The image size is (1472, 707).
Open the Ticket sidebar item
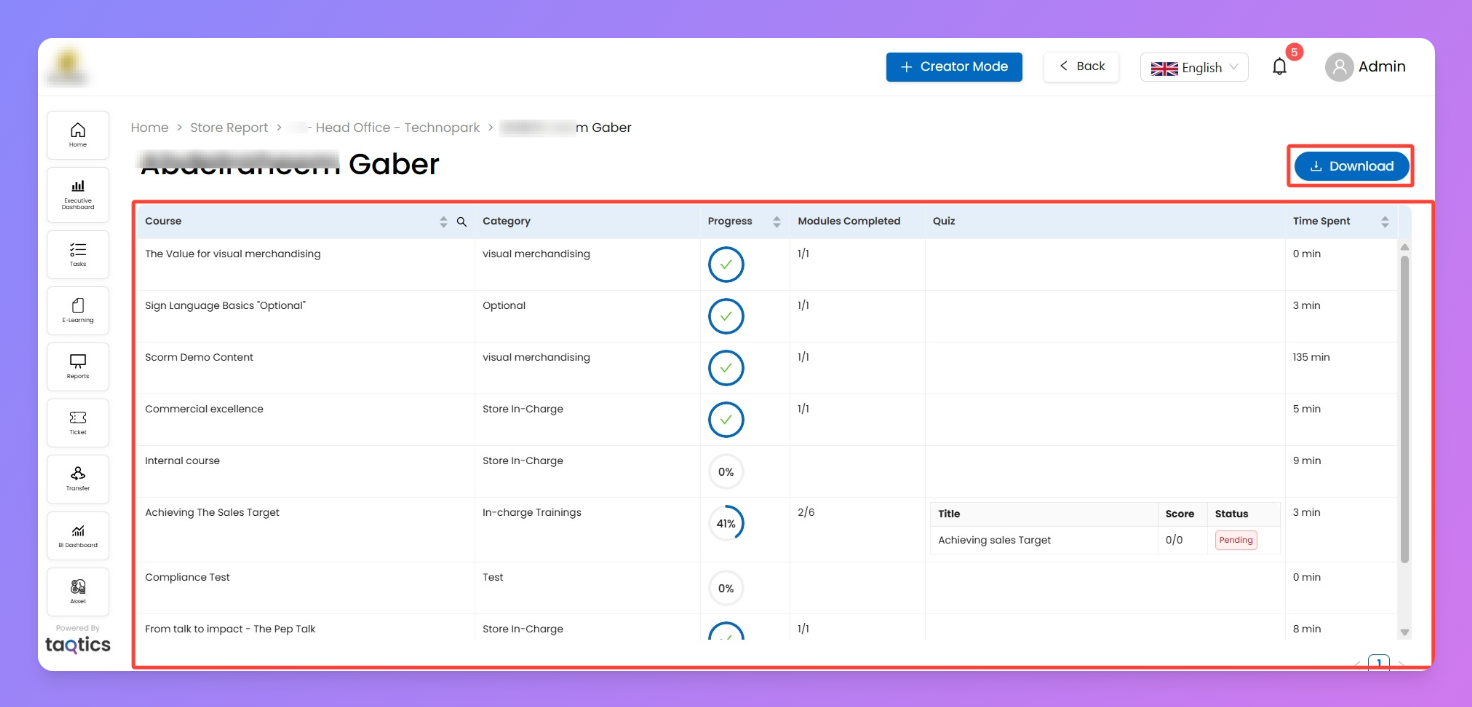(x=78, y=422)
